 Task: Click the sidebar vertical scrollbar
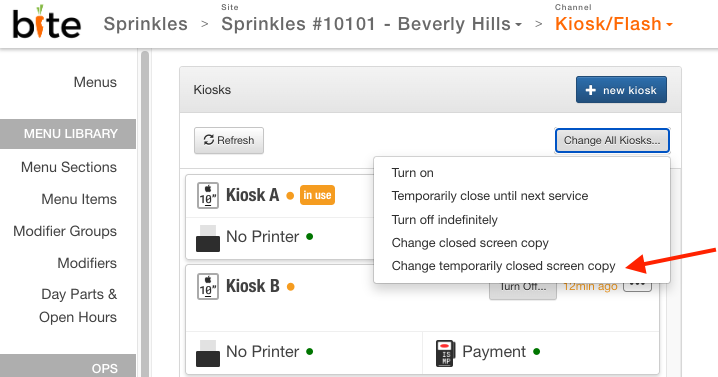[145, 213]
